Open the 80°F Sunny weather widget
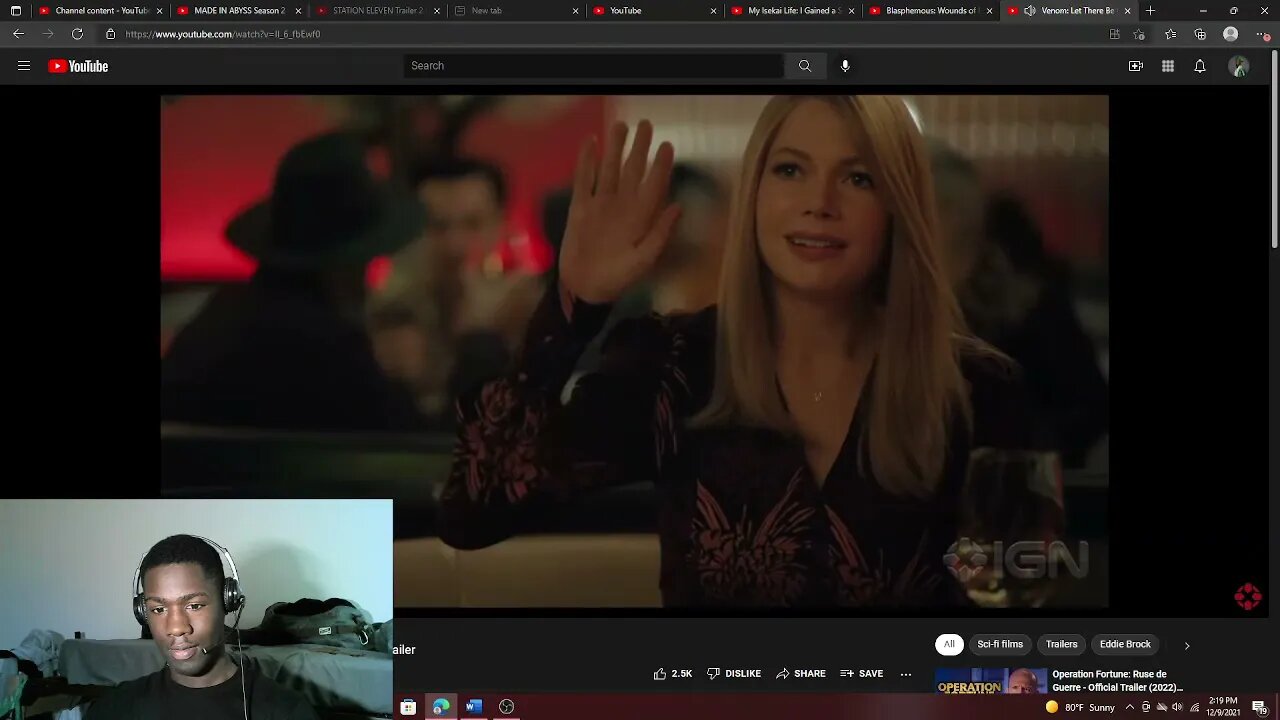 tap(1080, 707)
